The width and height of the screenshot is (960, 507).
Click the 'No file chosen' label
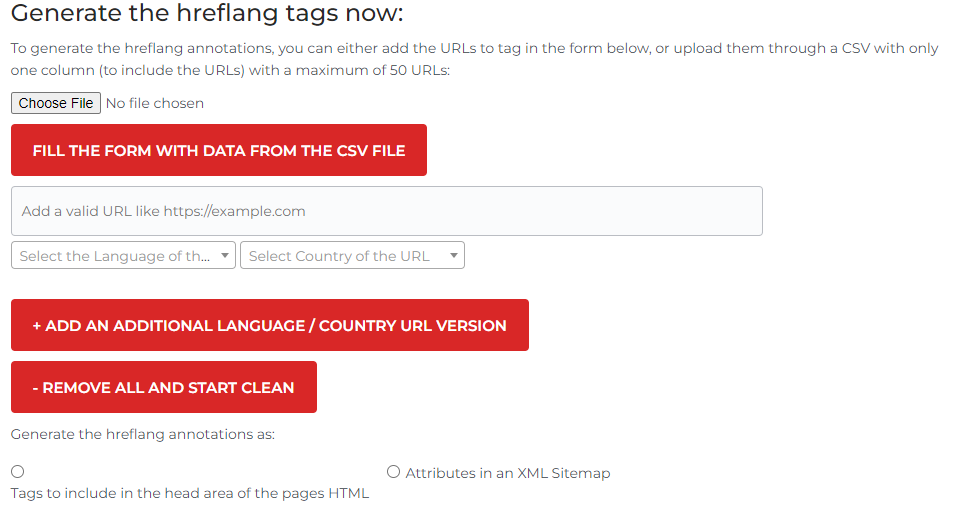coord(154,103)
